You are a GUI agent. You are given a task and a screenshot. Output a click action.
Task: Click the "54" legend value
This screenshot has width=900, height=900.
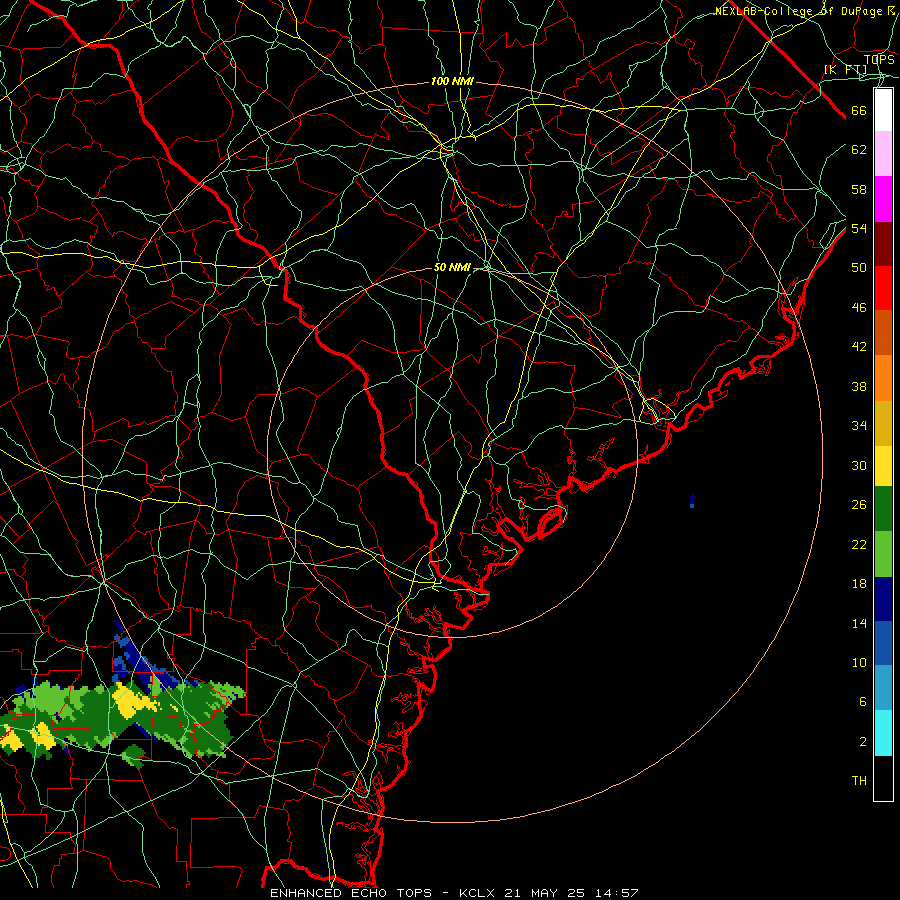(859, 228)
